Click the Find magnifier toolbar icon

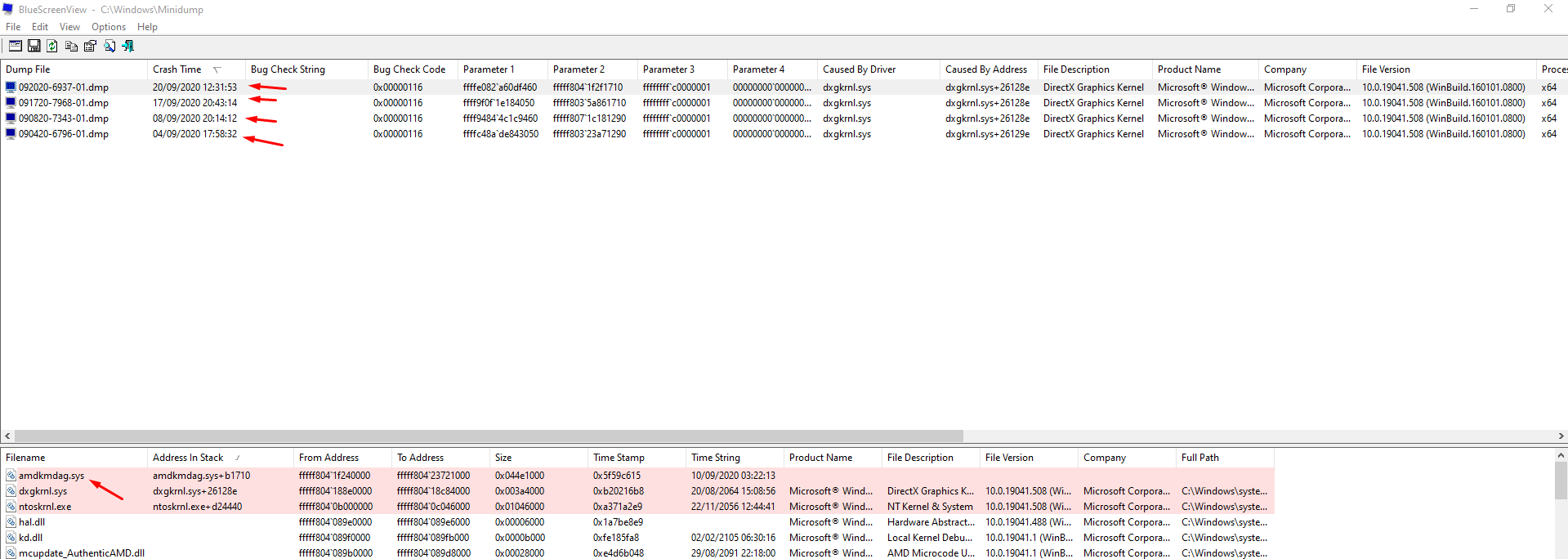[109, 47]
